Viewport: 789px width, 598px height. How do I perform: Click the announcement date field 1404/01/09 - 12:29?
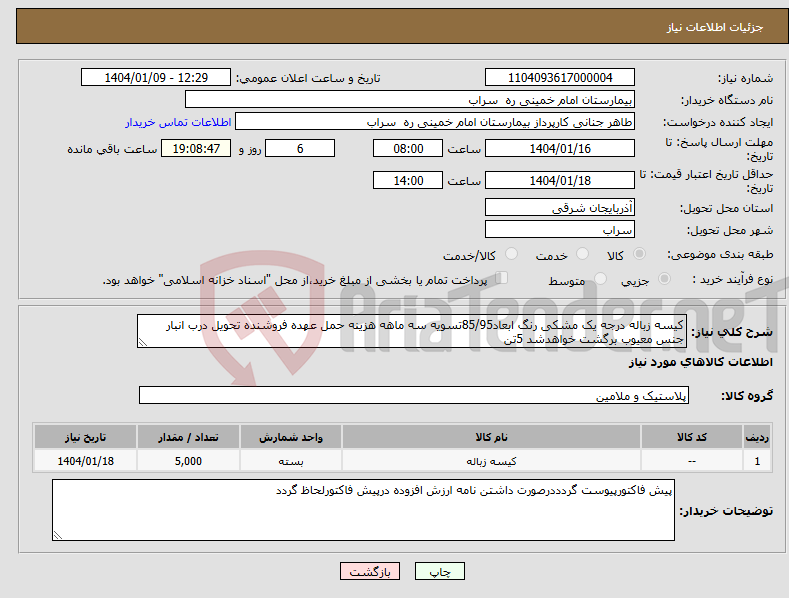[x=156, y=78]
